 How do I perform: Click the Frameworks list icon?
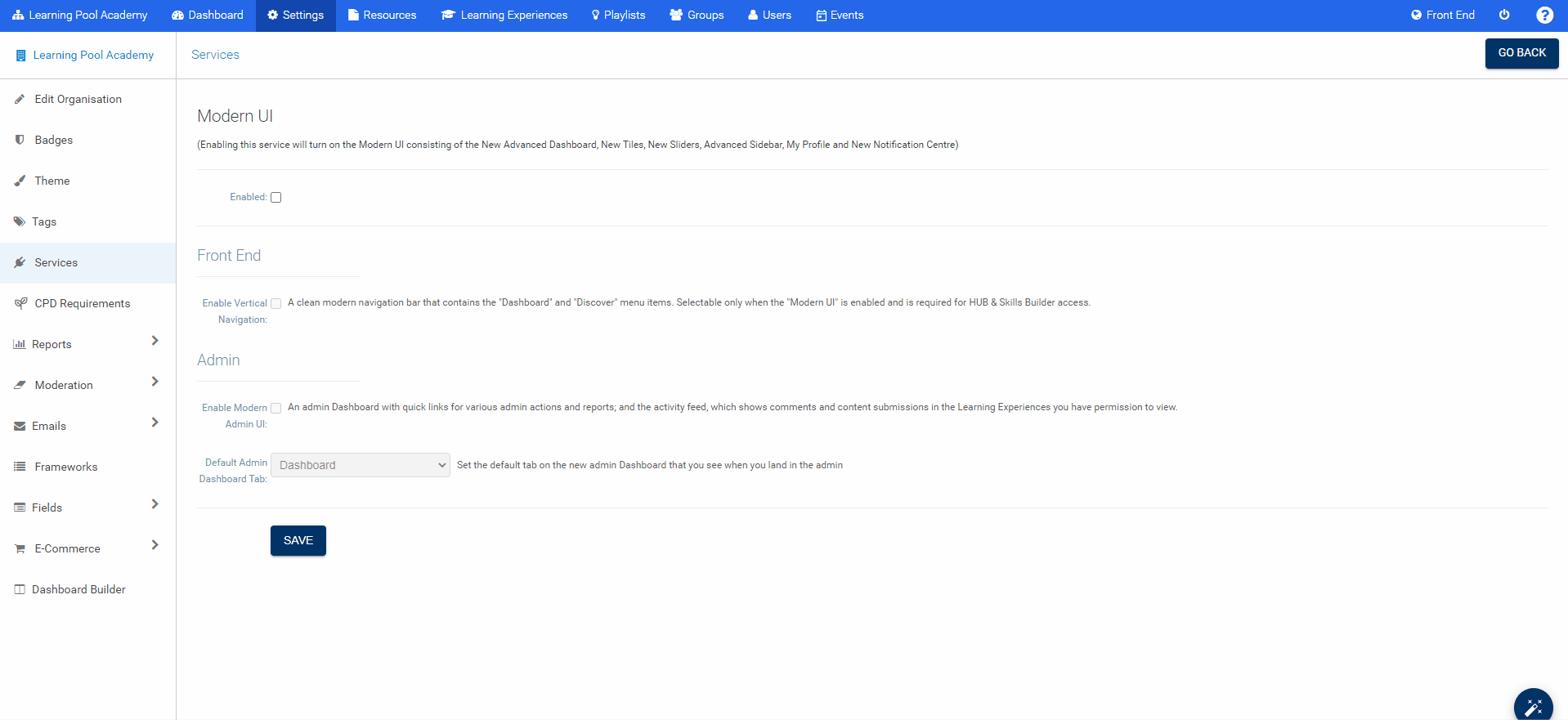(x=20, y=467)
